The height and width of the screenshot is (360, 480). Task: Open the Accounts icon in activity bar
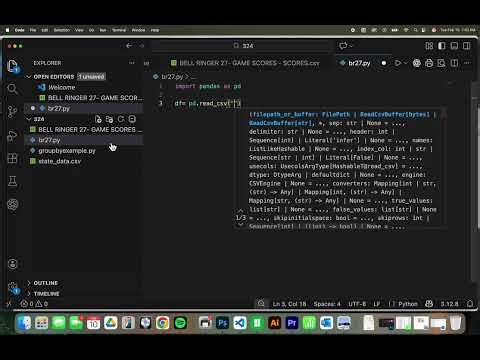tap(13, 264)
